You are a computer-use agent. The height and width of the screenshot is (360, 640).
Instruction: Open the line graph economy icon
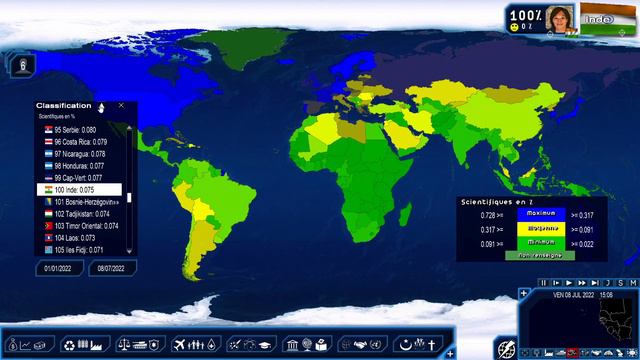point(26,345)
